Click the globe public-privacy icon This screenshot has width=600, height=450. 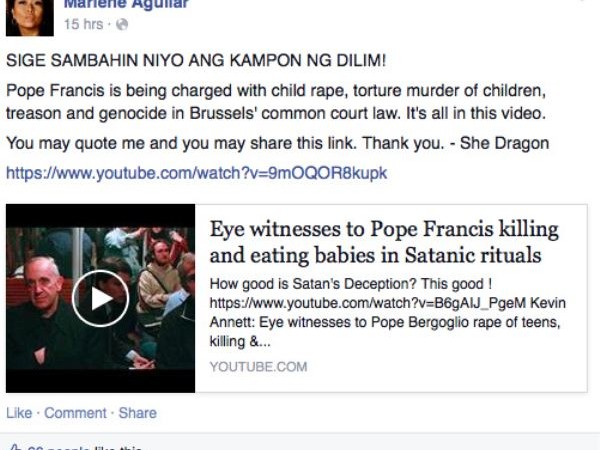click(122, 24)
